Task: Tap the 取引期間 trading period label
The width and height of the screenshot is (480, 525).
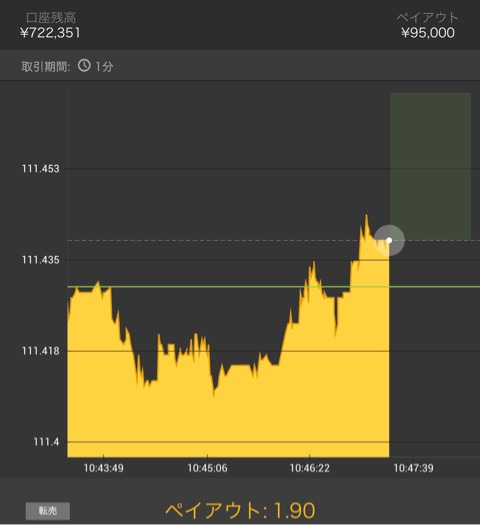Action: coord(46,66)
